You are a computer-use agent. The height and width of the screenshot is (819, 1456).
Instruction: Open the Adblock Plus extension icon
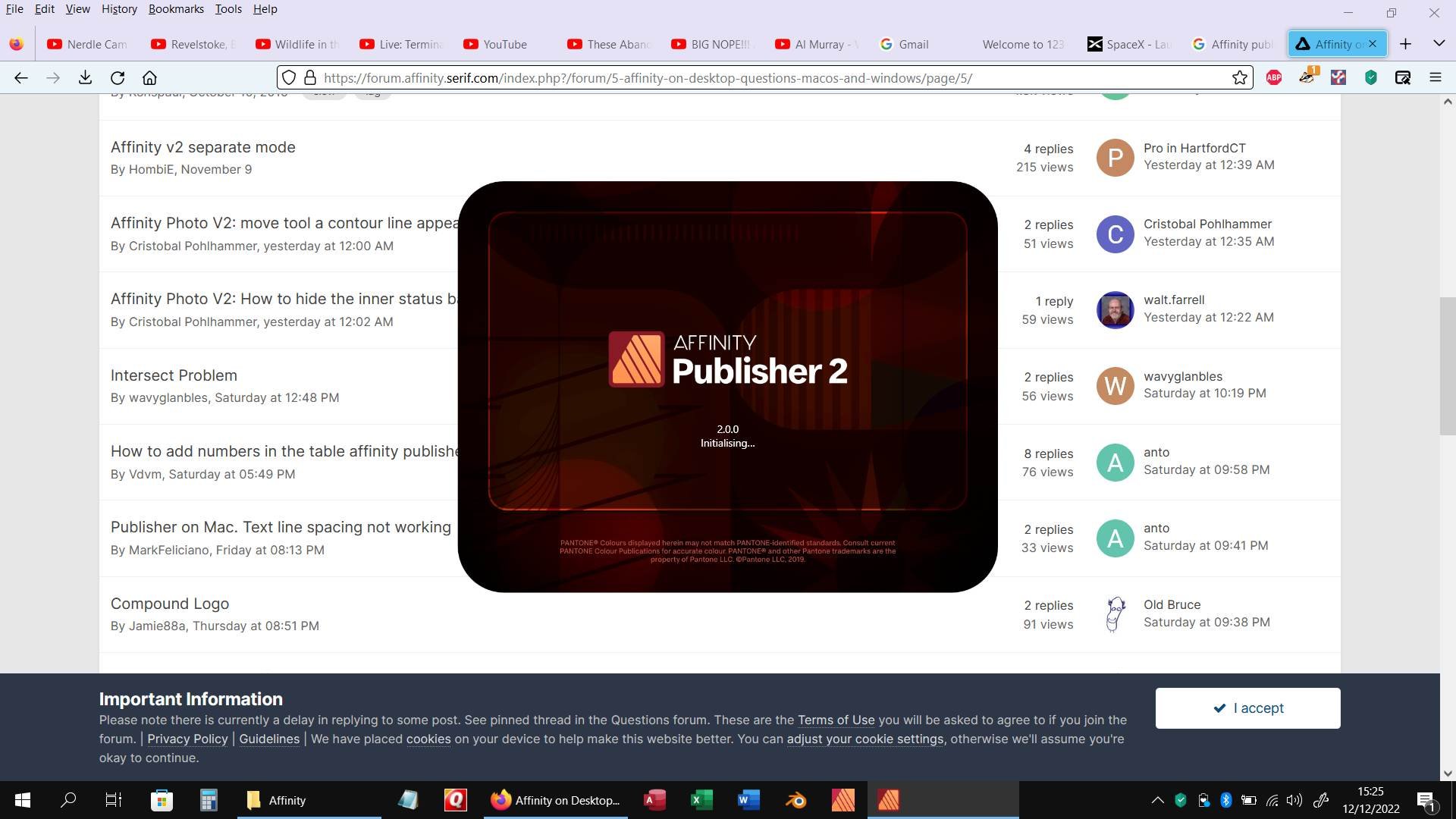(x=1274, y=77)
